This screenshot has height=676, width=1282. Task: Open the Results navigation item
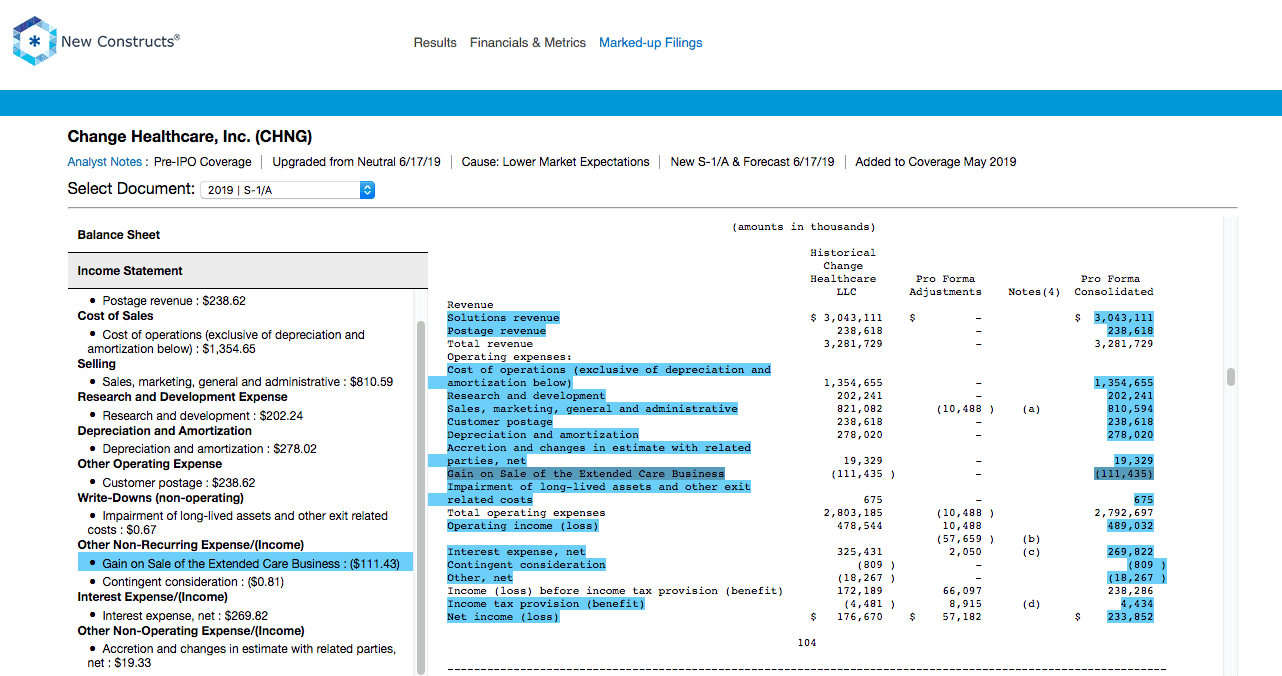click(x=435, y=43)
